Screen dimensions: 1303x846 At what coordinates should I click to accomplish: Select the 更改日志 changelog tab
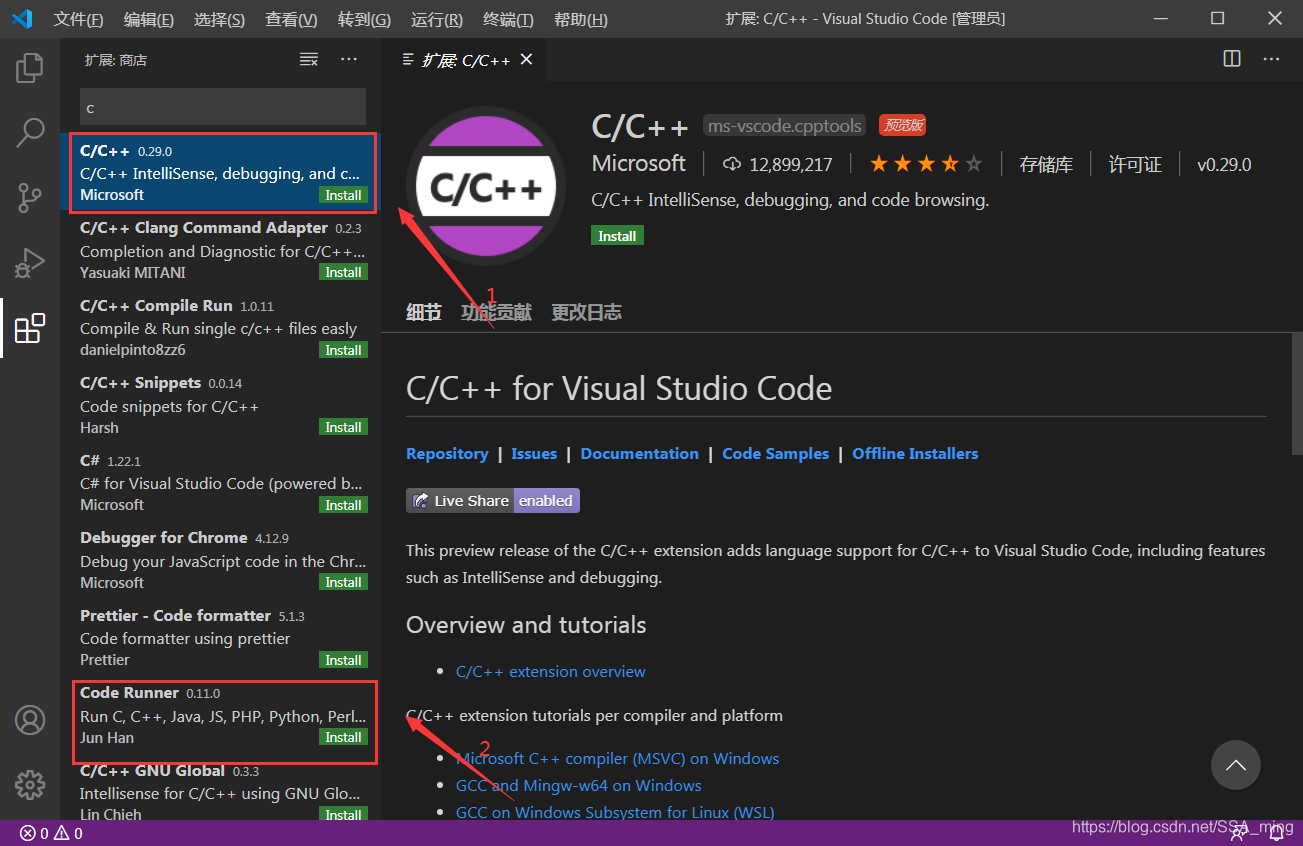tap(587, 312)
